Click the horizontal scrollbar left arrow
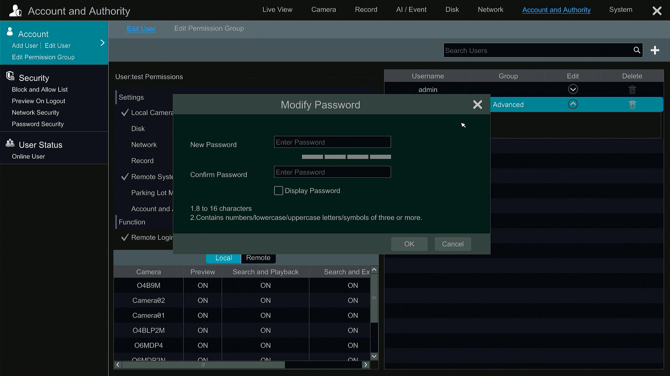This screenshot has height=376, width=670. [x=118, y=365]
